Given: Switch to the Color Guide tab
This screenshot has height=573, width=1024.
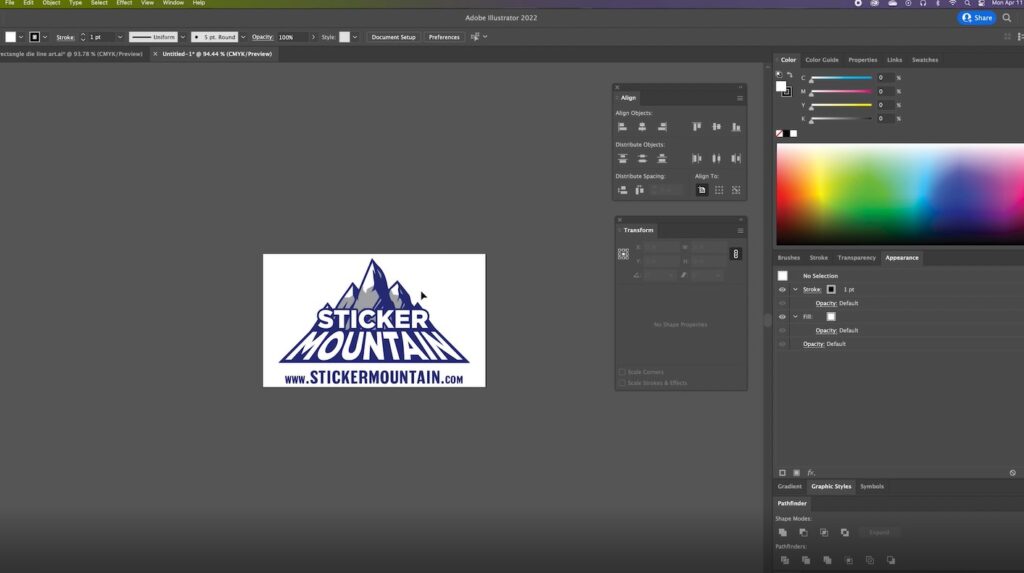Looking at the screenshot, I should (x=822, y=59).
